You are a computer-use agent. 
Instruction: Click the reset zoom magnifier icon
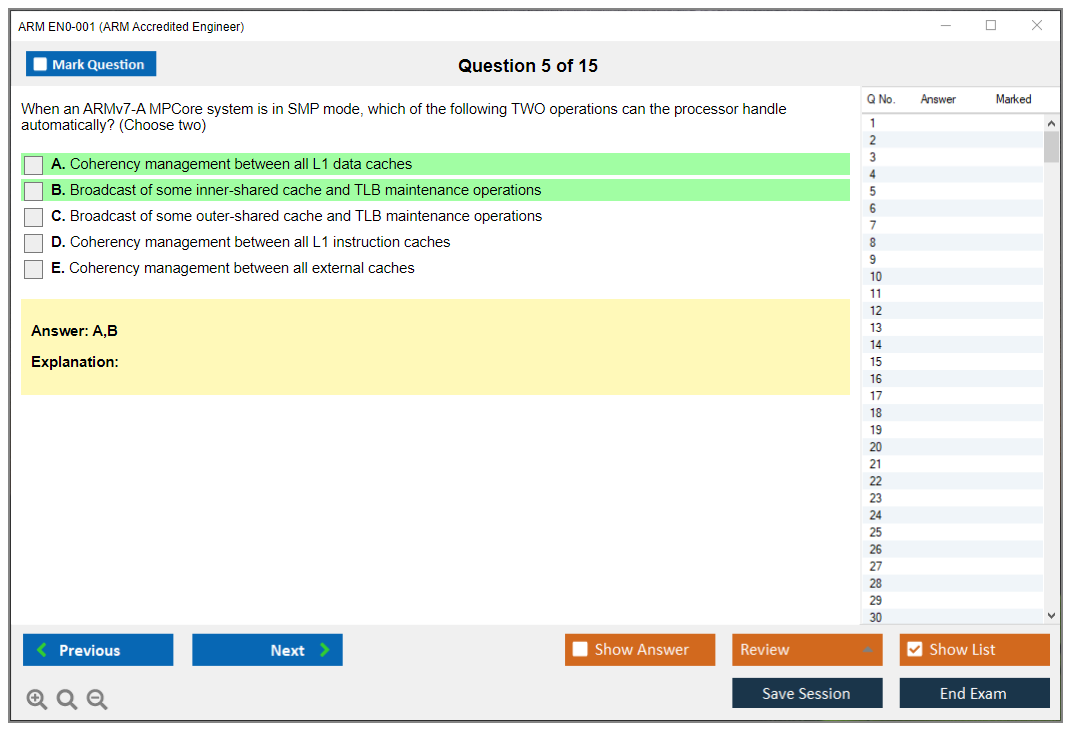point(67,700)
